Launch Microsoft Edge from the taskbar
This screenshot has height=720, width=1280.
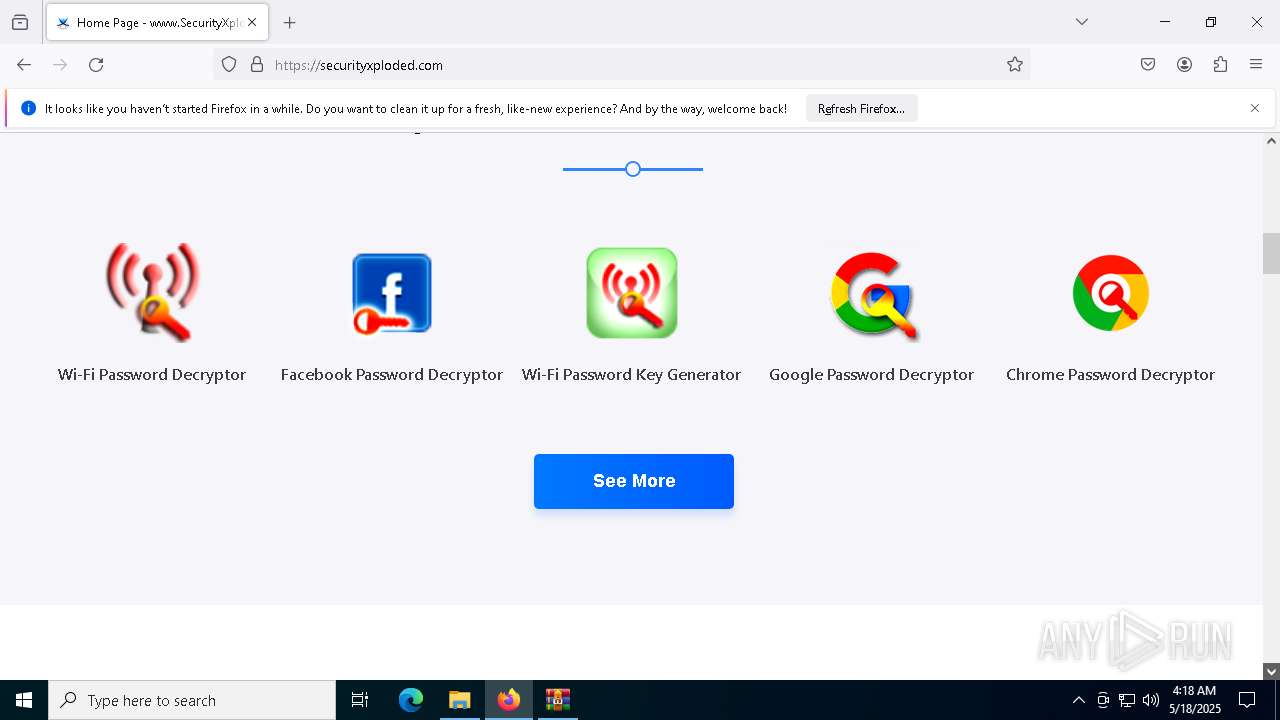click(x=411, y=700)
